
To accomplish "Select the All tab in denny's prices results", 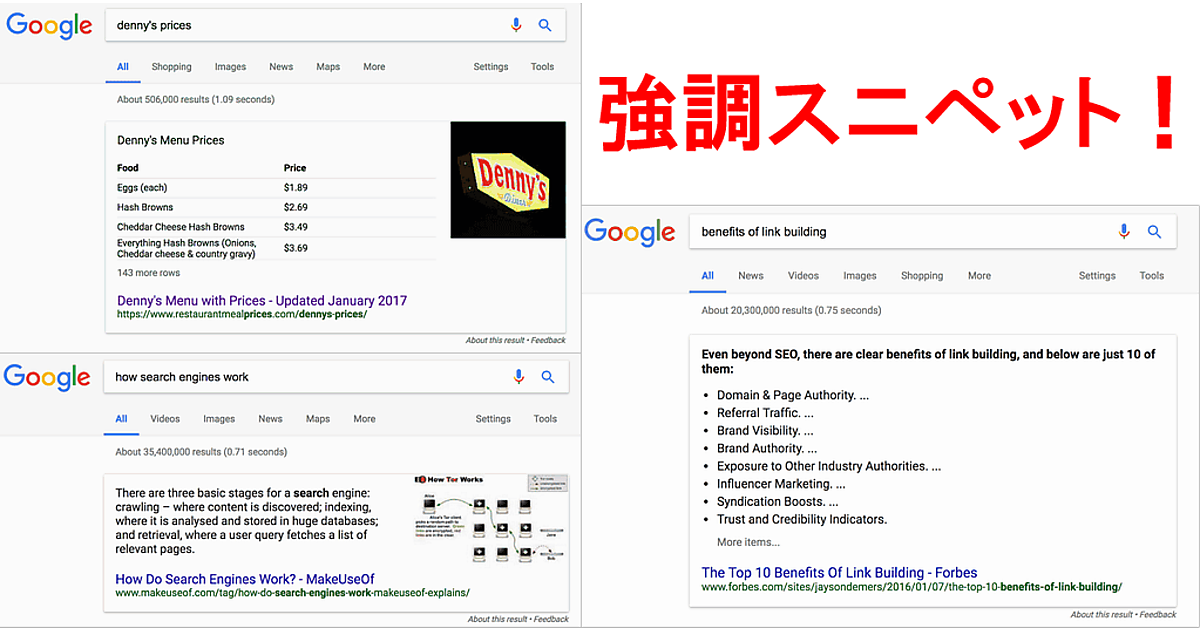I will point(123,67).
